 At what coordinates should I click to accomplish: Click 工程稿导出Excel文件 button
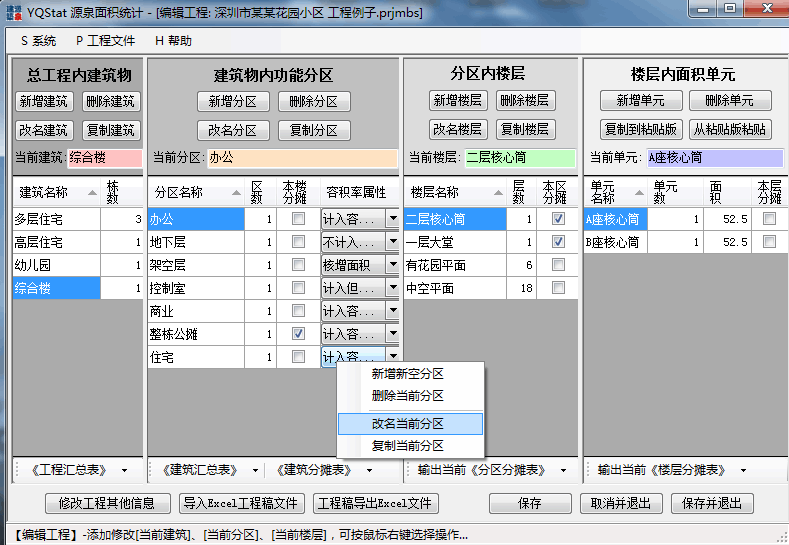pyautogui.click(x=375, y=503)
